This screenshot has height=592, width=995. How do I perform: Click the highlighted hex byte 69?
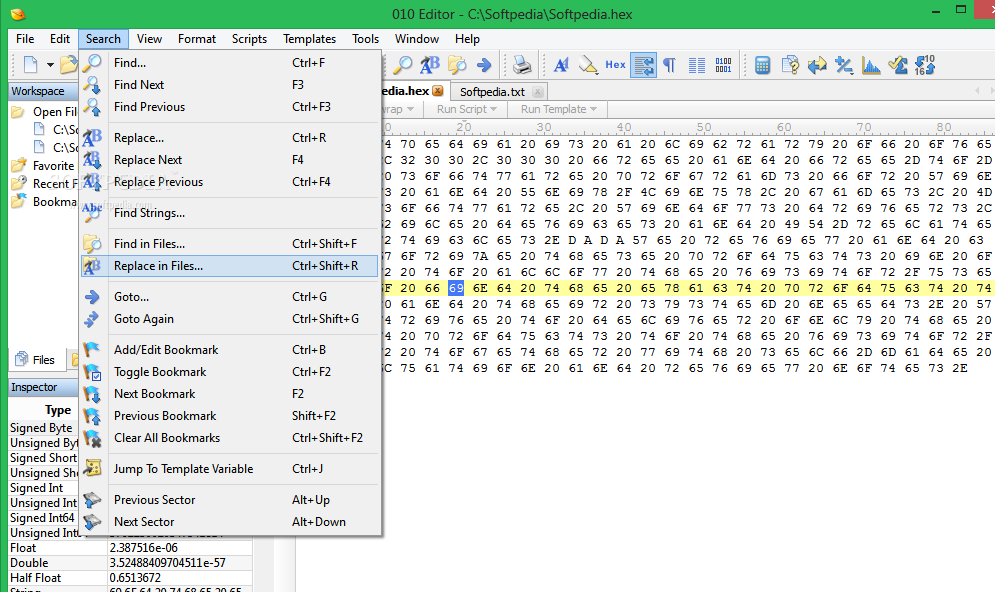(x=456, y=288)
